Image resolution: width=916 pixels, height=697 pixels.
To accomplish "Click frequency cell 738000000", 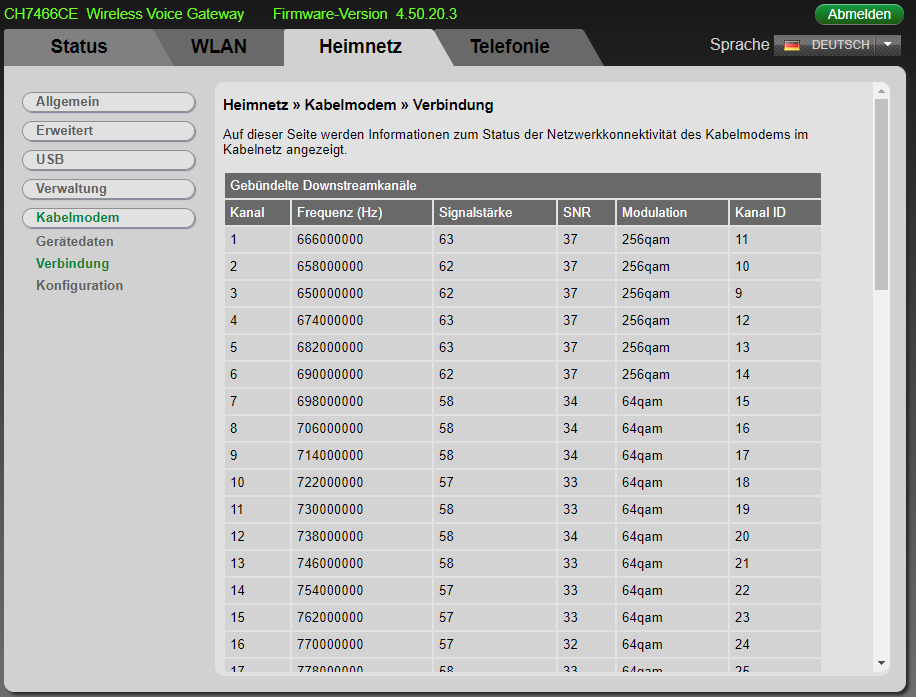I will point(362,536).
